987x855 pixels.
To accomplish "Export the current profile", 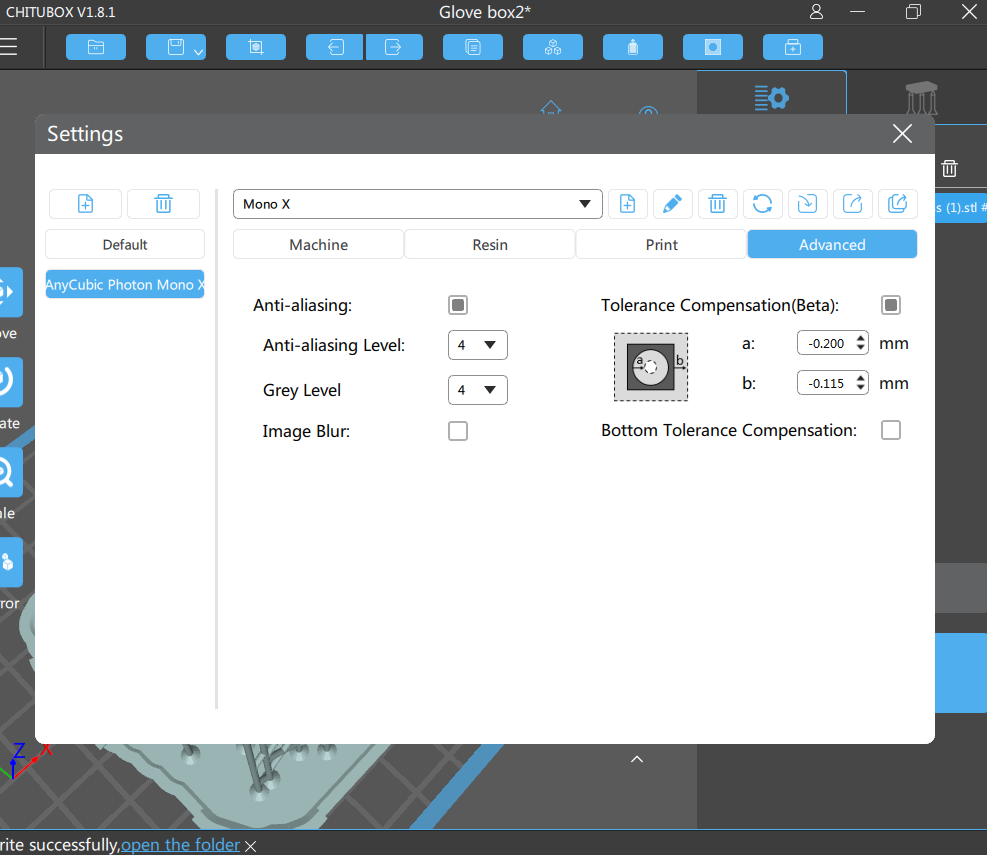I will pos(852,204).
